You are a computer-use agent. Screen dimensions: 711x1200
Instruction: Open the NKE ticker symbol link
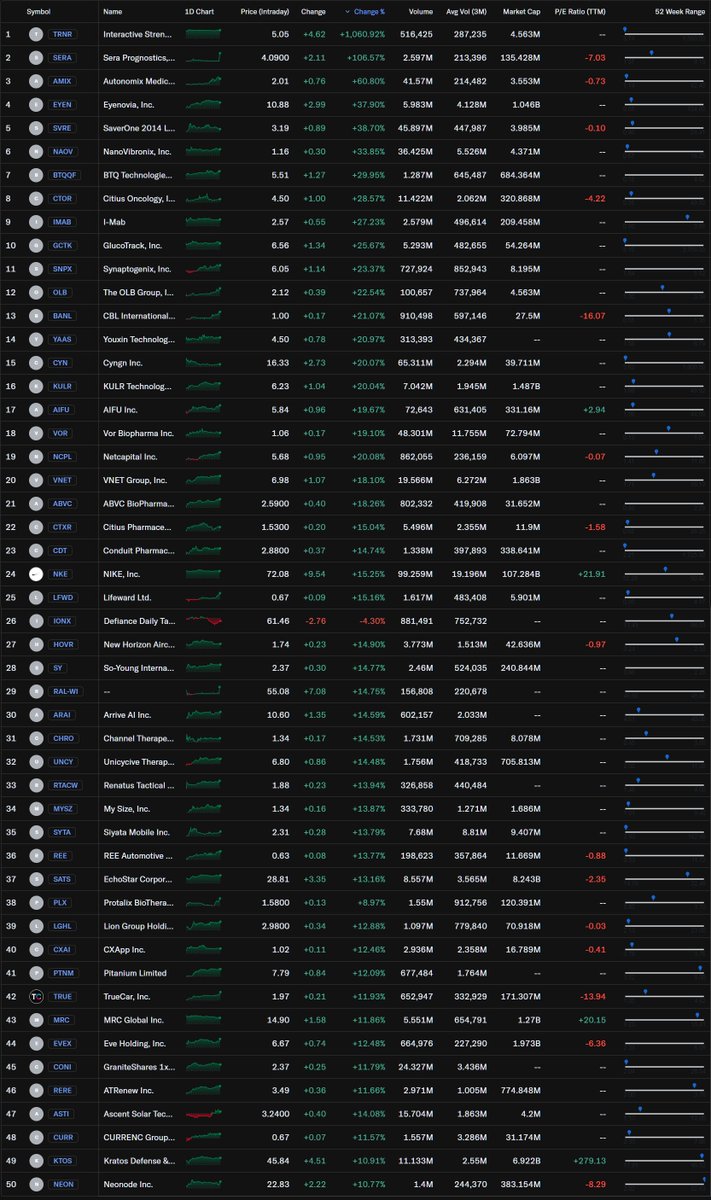tap(62, 574)
